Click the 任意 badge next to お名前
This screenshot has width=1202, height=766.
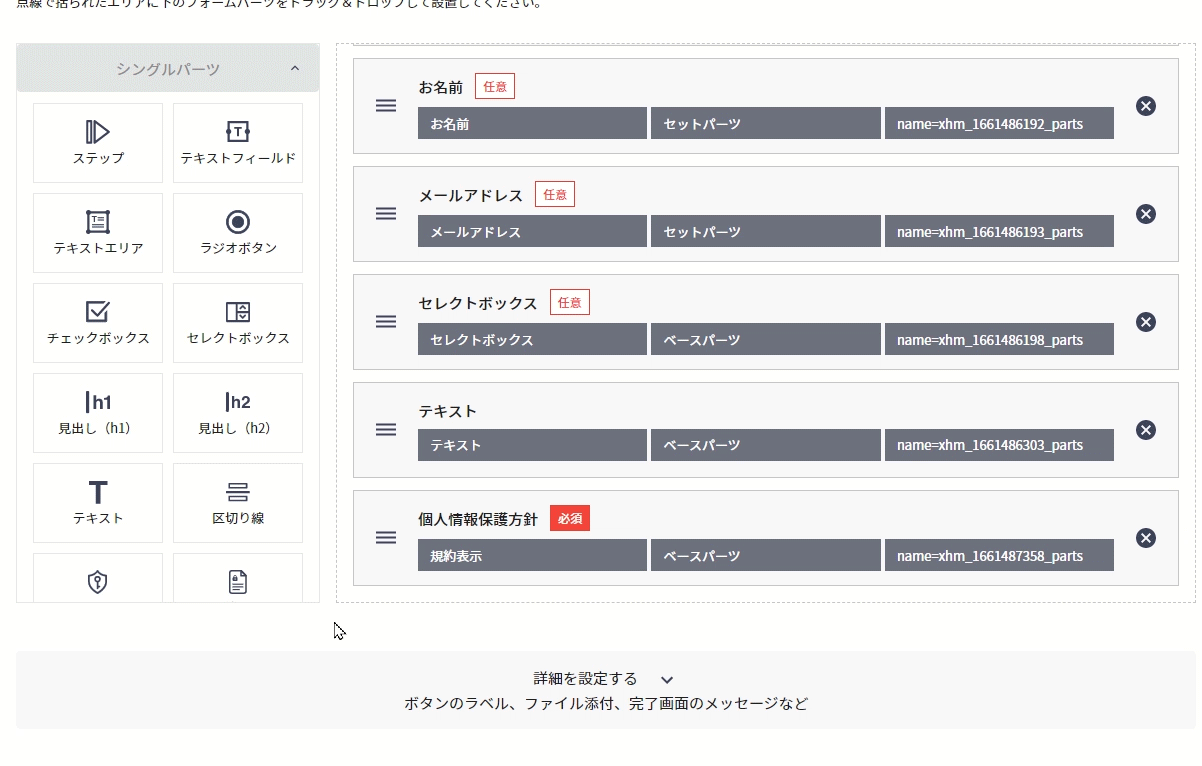coord(495,87)
